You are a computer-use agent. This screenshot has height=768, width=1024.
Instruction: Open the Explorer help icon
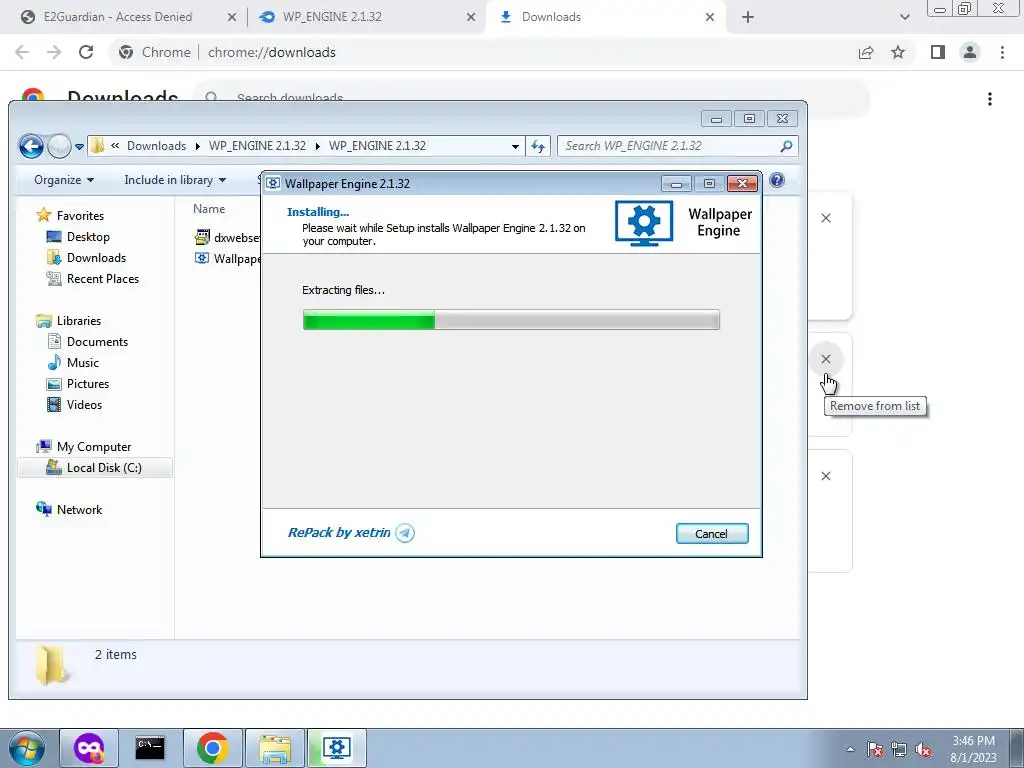coord(776,180)
